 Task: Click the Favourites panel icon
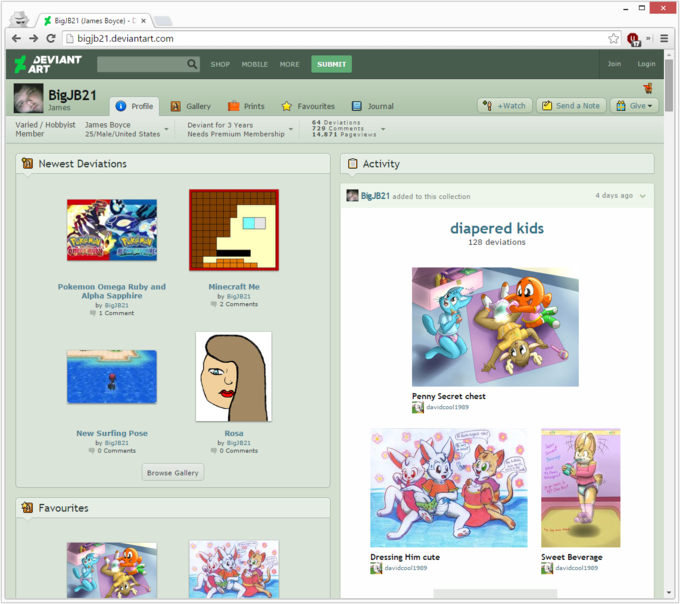pyautogui.click(x=27, y=507)
